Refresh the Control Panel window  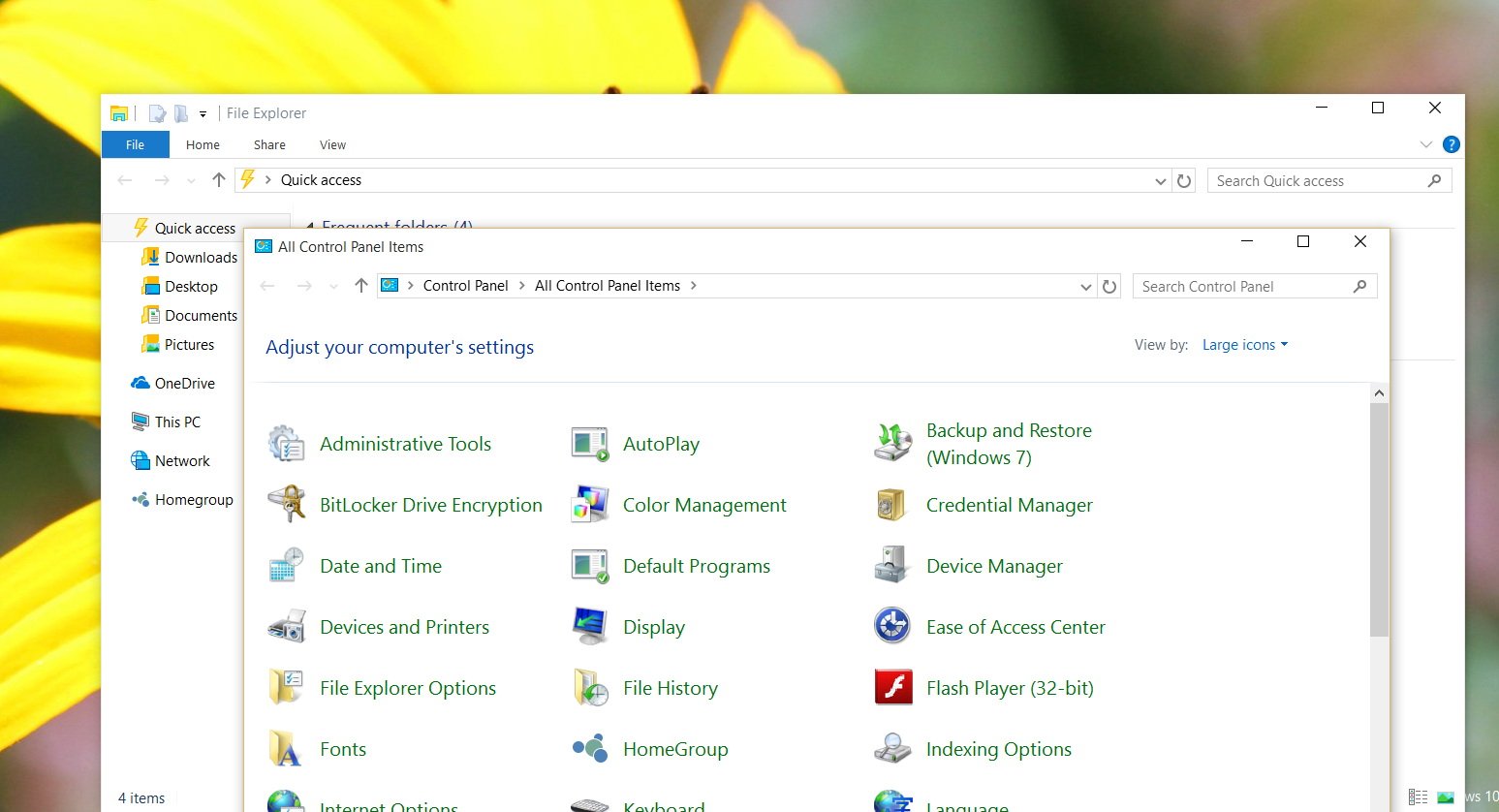tap(1109, 286)
